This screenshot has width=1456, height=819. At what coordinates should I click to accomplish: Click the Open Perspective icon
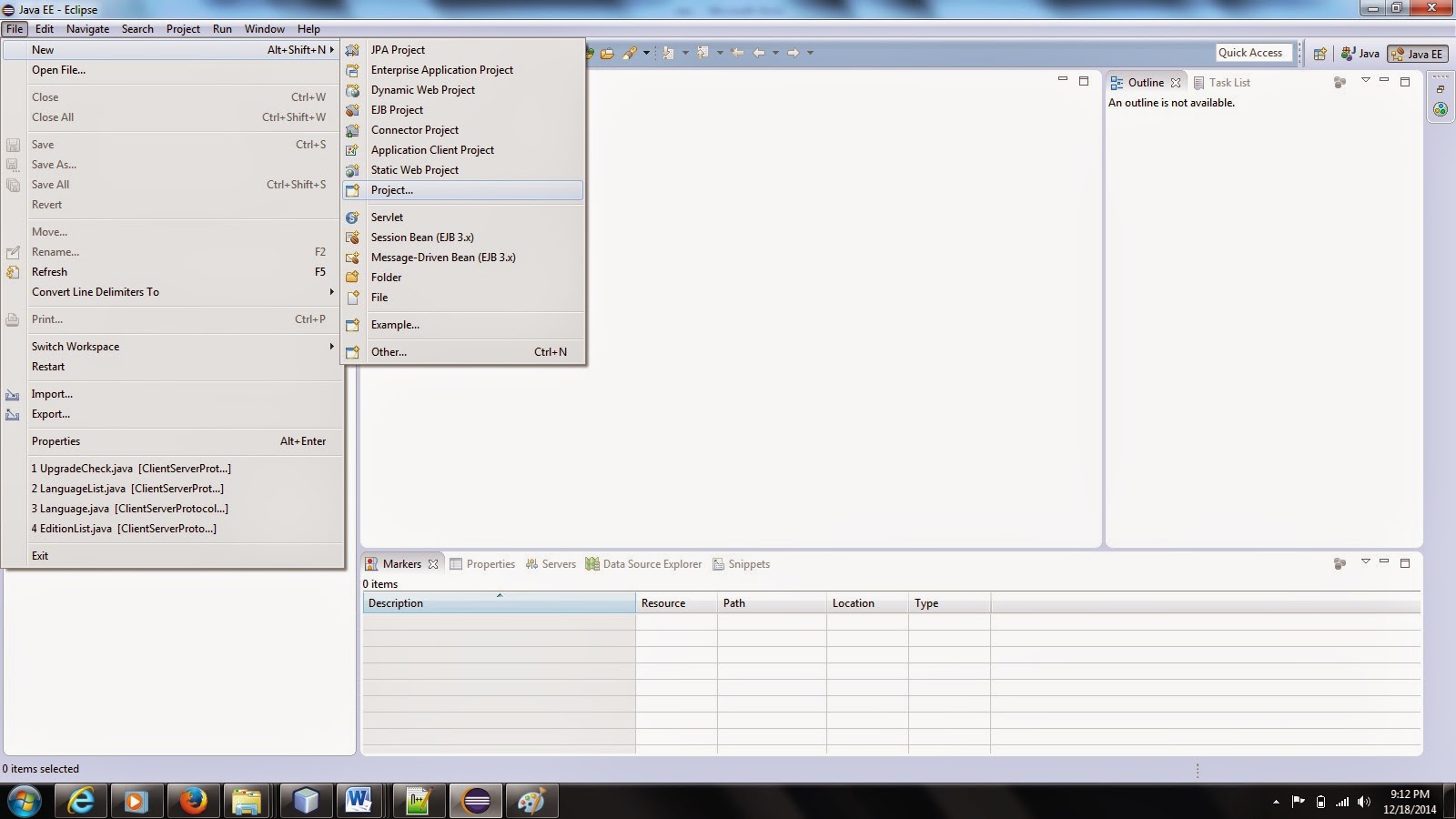(x=1320, y=54)
